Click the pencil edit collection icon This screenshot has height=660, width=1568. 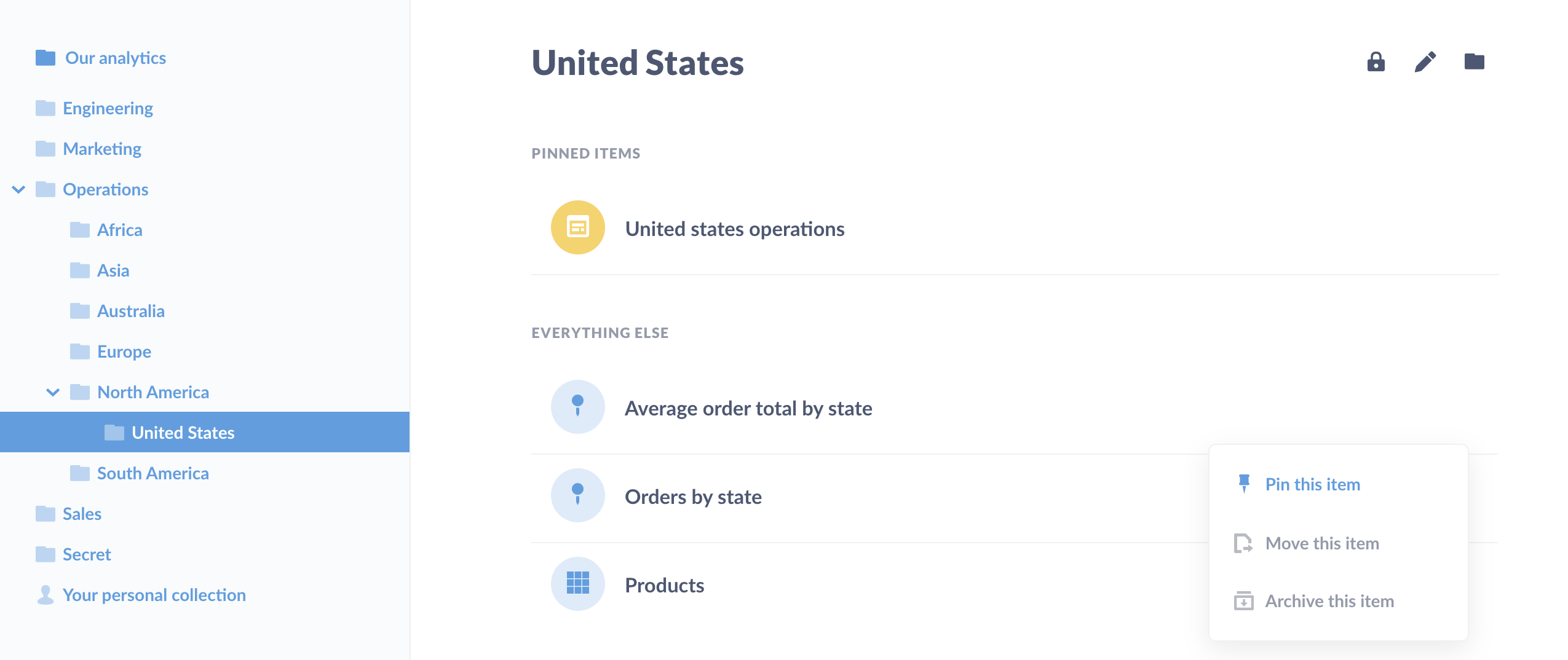[1425, 62]
